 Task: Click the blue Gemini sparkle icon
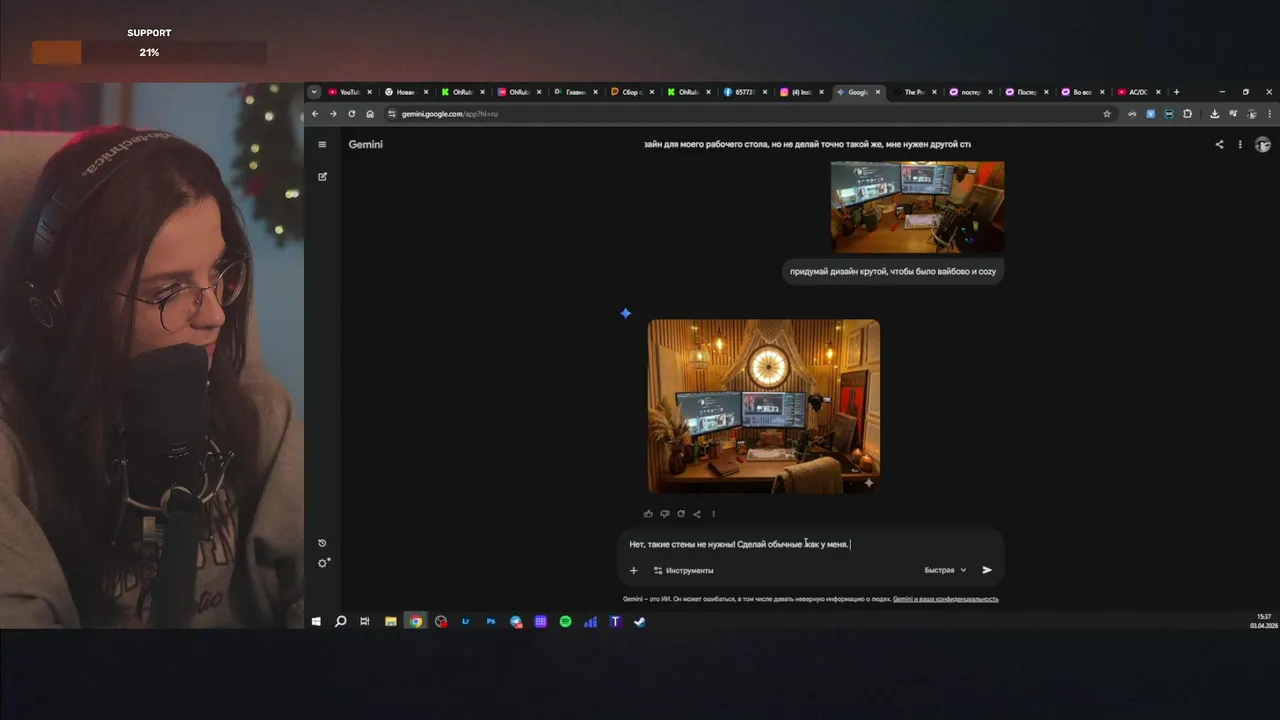pyautogui.click(x=625, y=313)
